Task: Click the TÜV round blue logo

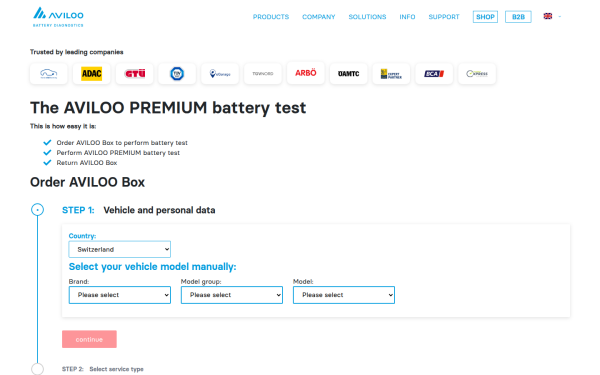Action: tap(177, 73)
